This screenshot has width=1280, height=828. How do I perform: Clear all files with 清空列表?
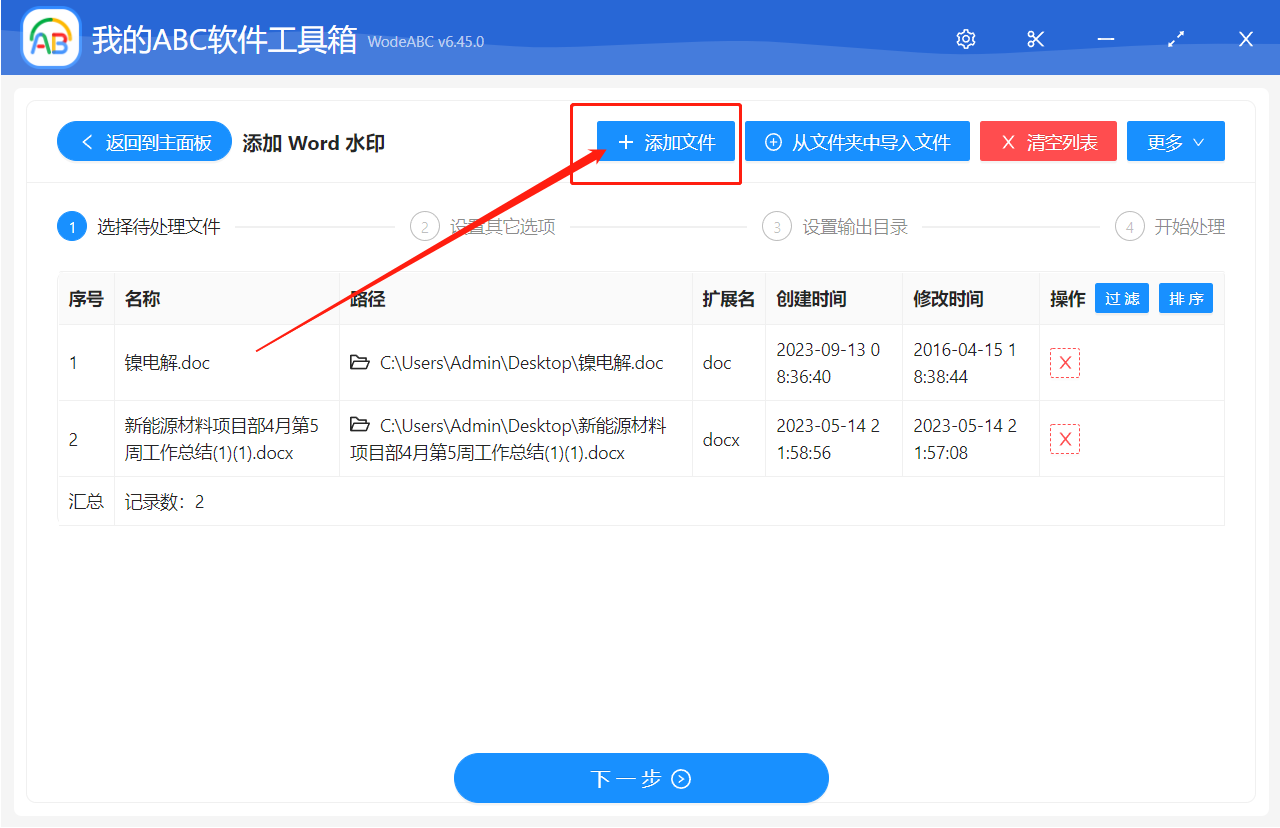[x=1048, y=140]
